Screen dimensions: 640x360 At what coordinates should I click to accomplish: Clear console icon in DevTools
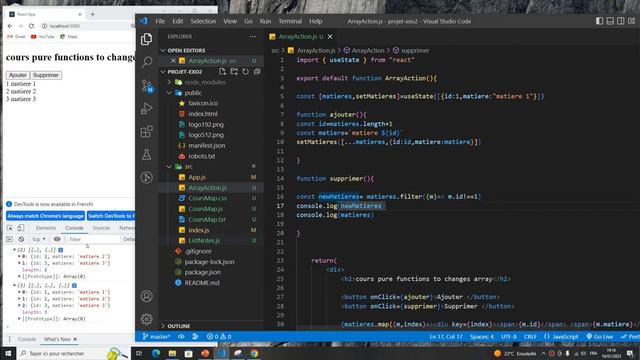[x=21, y=239]
